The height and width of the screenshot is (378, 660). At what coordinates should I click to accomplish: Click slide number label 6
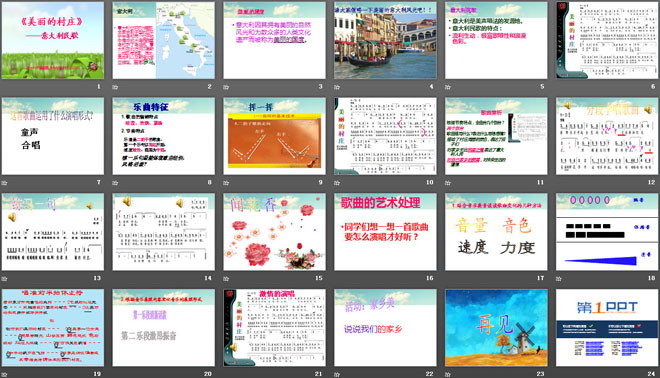[653, 87]
